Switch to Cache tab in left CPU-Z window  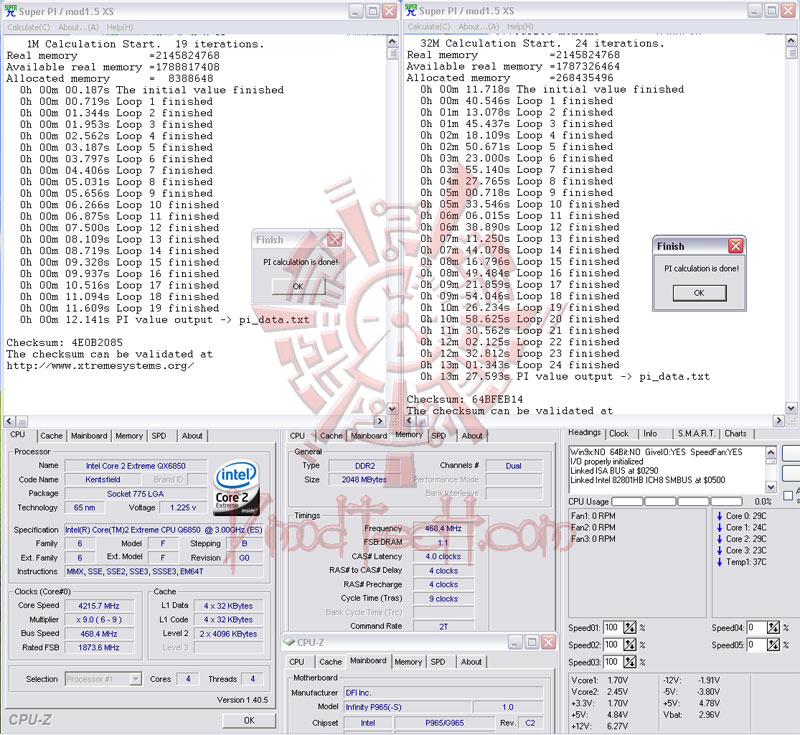coord(52,436)
